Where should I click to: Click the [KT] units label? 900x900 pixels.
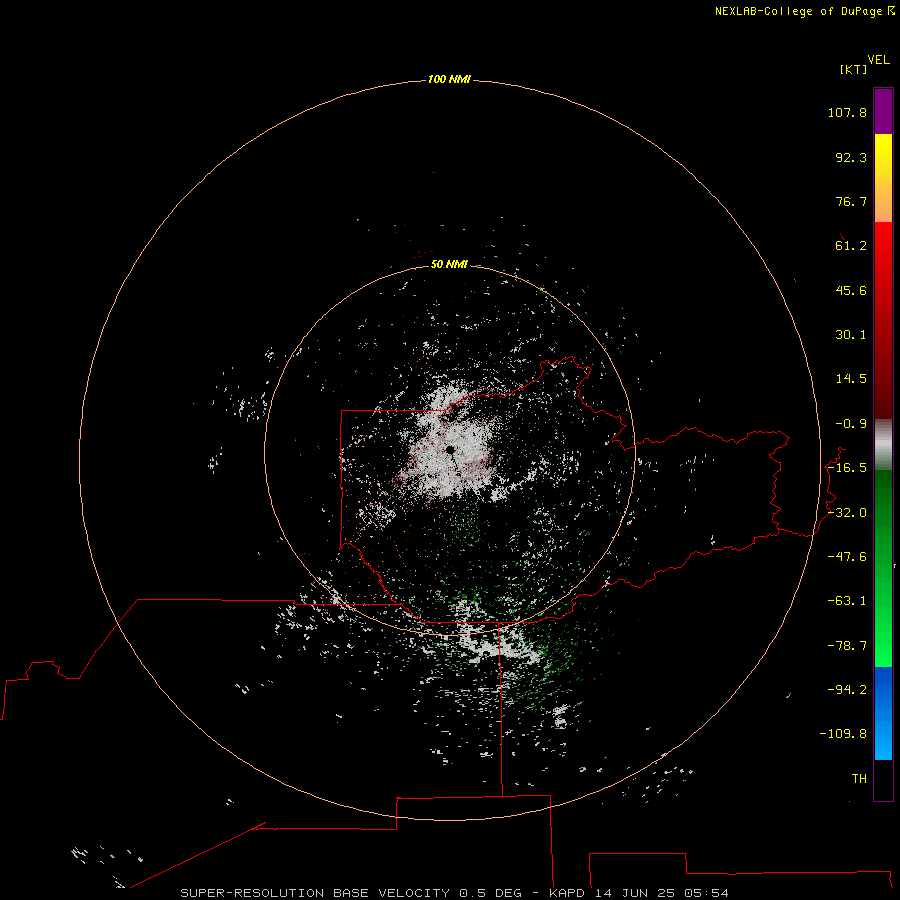[853, 69]
